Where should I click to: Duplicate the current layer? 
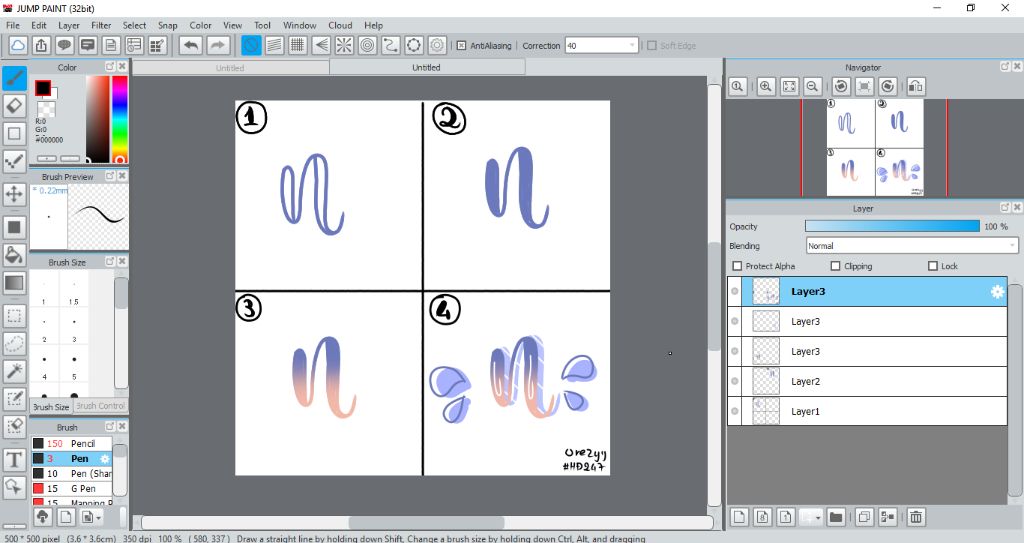coord(864,517)
